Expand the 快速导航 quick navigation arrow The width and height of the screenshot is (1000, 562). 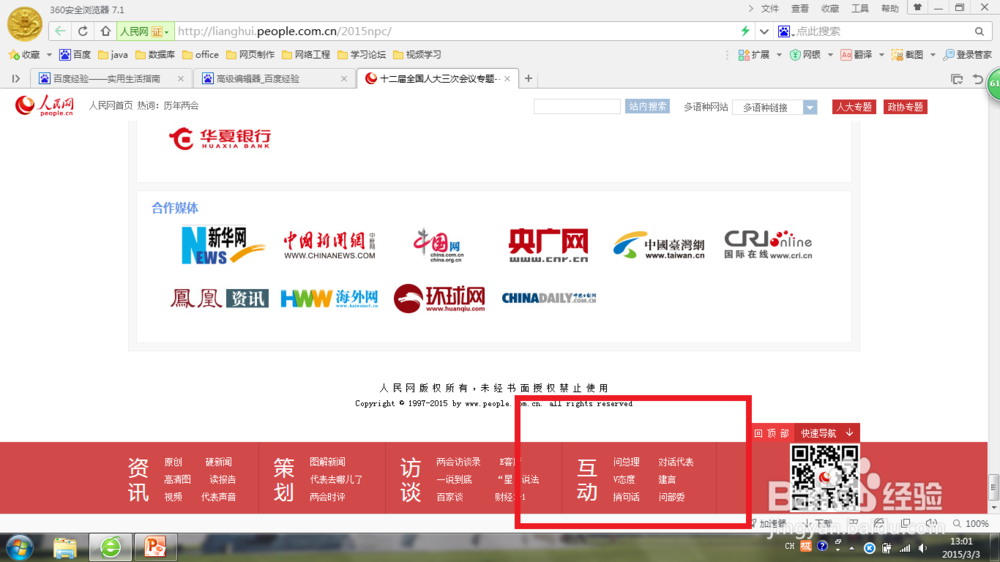tap(849, 433)
